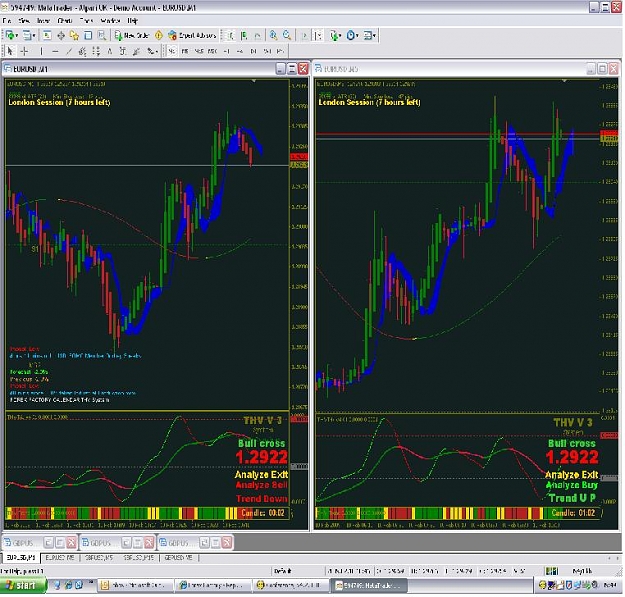Click the New Chart toolbar icon
The width and height of the screenshot is (625, 597).
[10, 35]
